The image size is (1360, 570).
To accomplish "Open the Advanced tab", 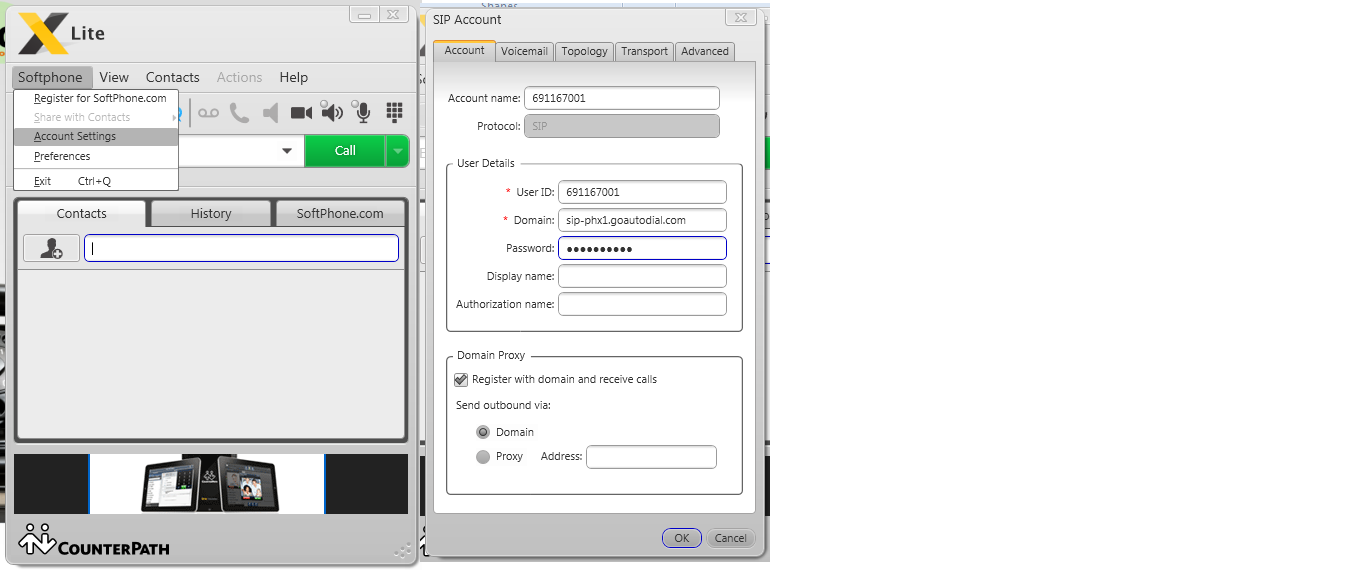I will (x=705, y=51).
